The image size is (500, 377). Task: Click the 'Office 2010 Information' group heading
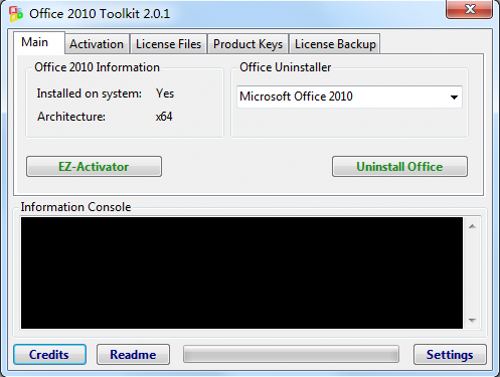click(x=97, y=67)
